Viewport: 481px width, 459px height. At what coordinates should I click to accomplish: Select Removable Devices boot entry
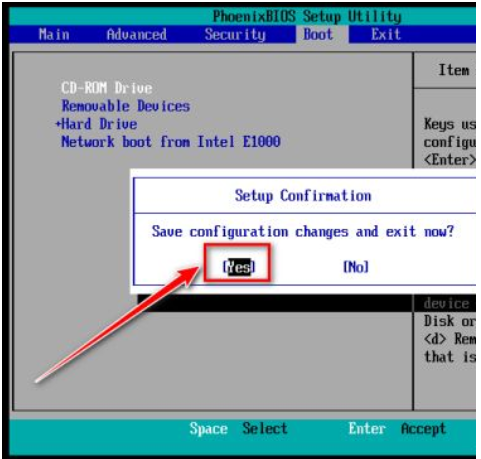pos(126,106)
